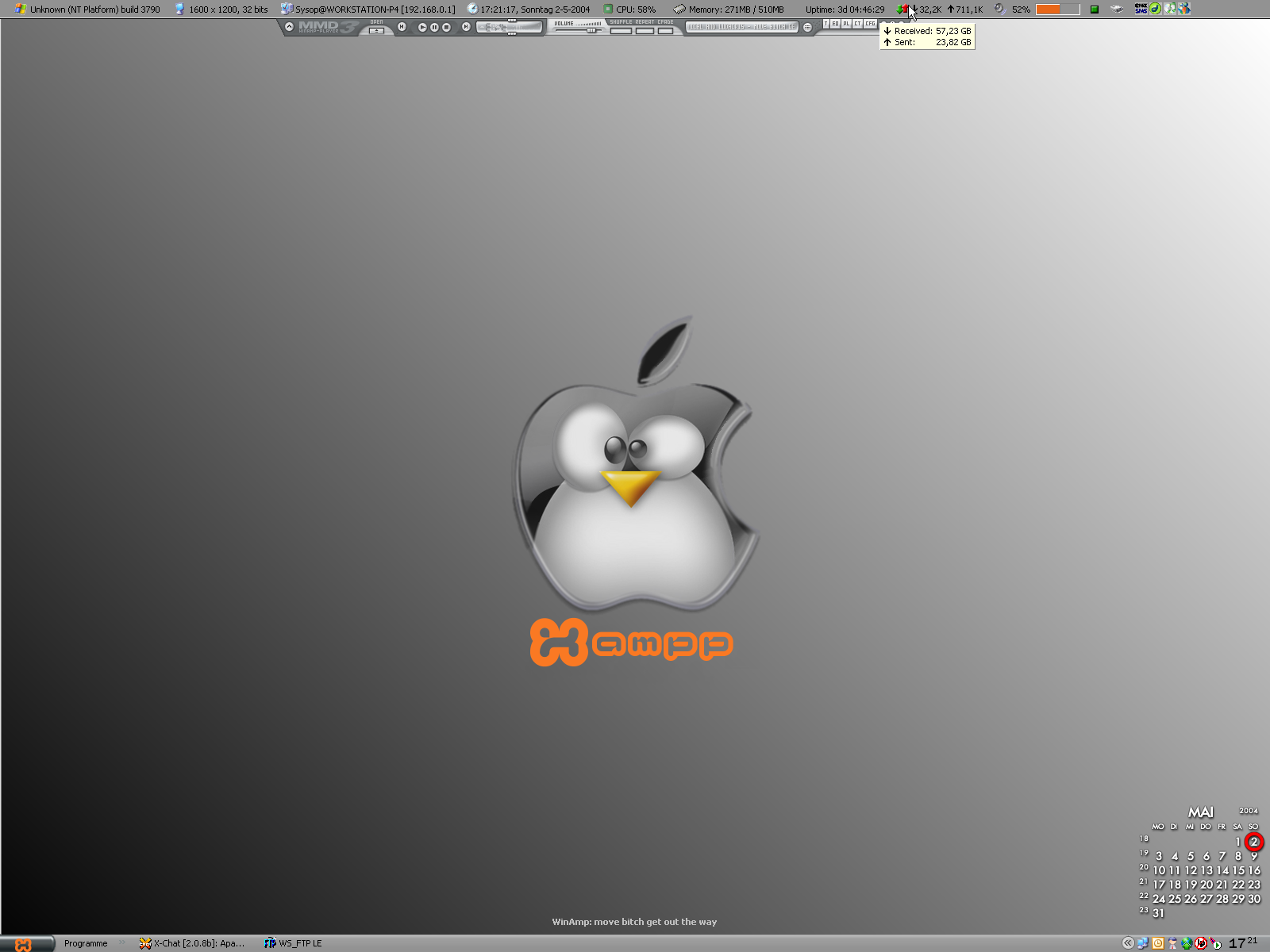Go to previous track in Winamp
Image resolution: width=1270 pixels, height=952 pixels.
click(x=402, y=27)
